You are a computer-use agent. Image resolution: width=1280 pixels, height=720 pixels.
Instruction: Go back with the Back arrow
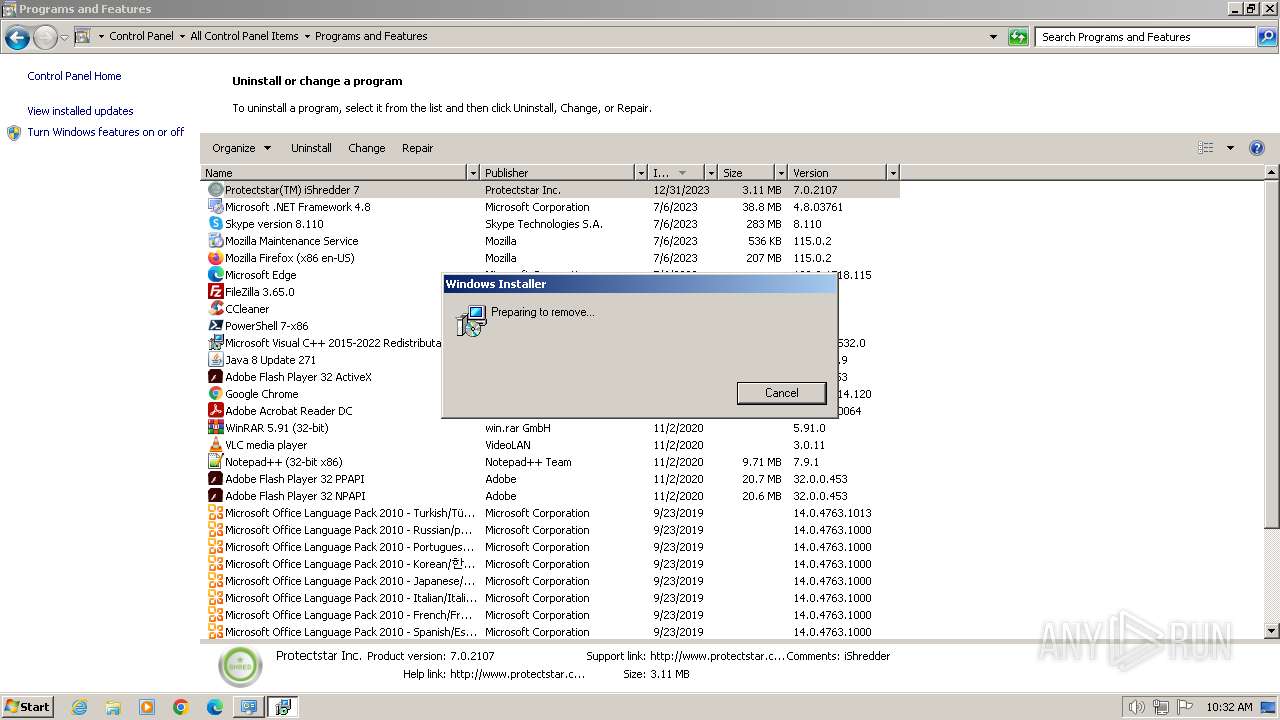point(17,38)
